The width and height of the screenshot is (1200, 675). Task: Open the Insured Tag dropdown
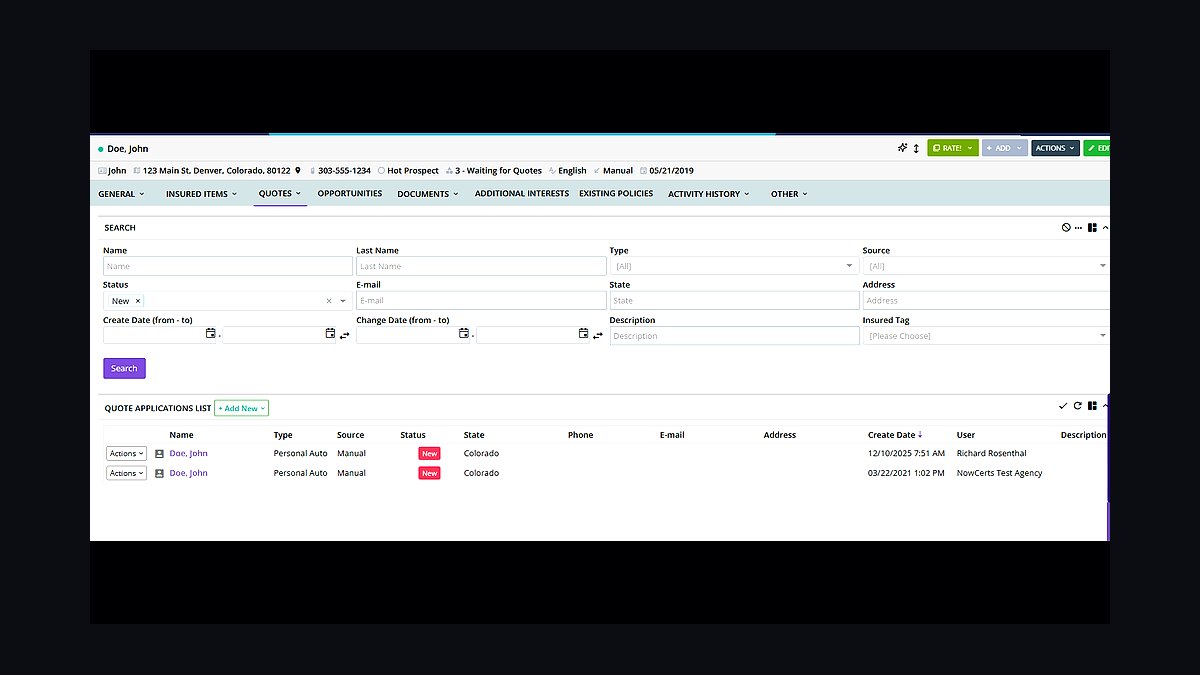(x=986, y=336)
